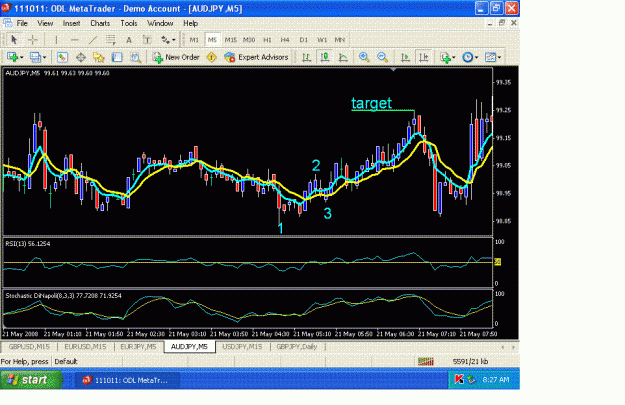625x405 pixels.
Task: Switch to M5 timeframe
Action: coord(212,40)
